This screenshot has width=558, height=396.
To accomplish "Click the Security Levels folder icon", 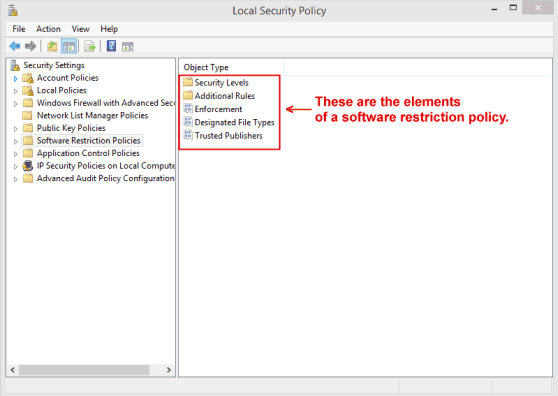I will point(188,82).
